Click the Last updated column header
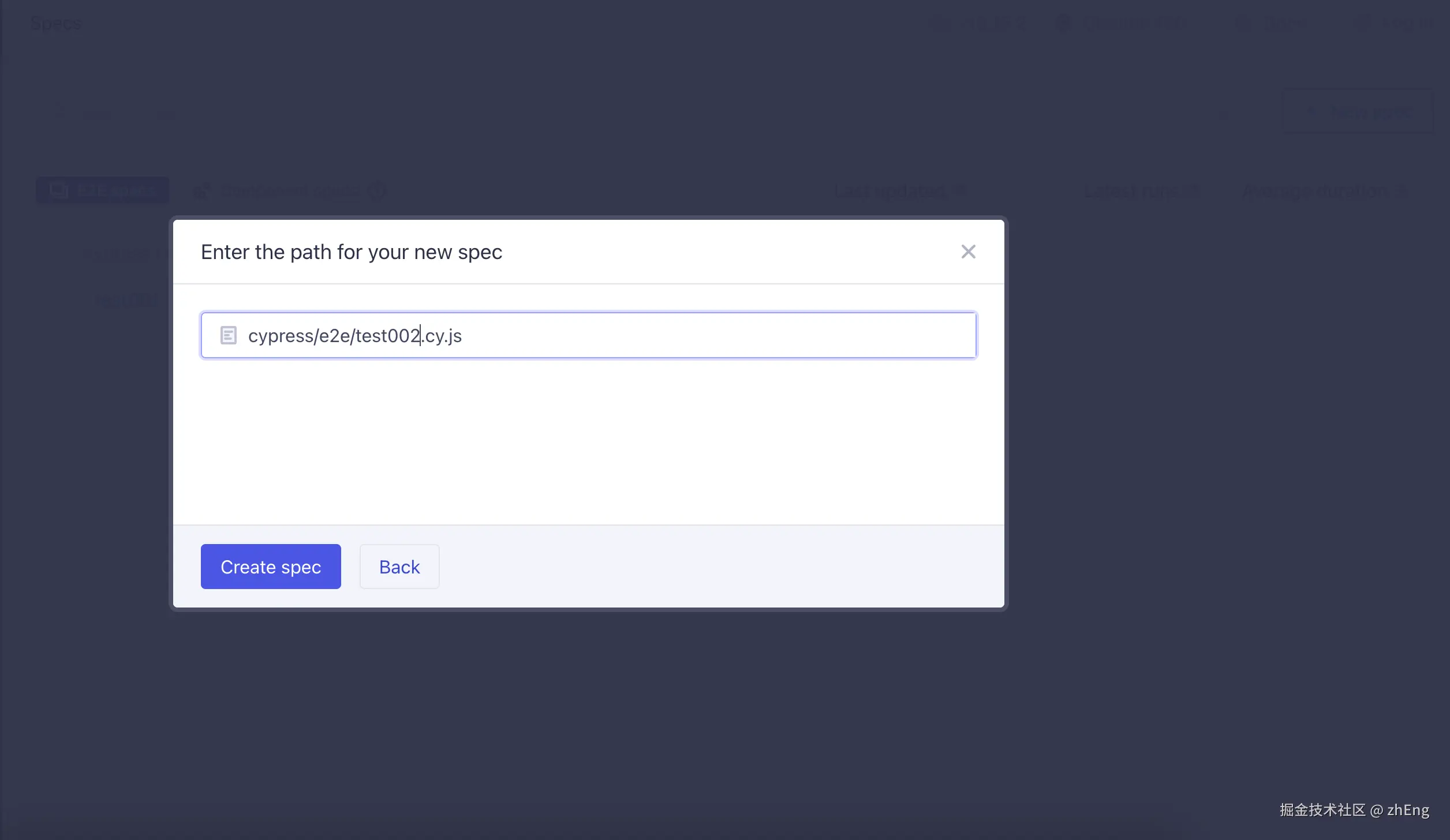The width and height of the screenshot is (1450, 840). coord(891,191)
